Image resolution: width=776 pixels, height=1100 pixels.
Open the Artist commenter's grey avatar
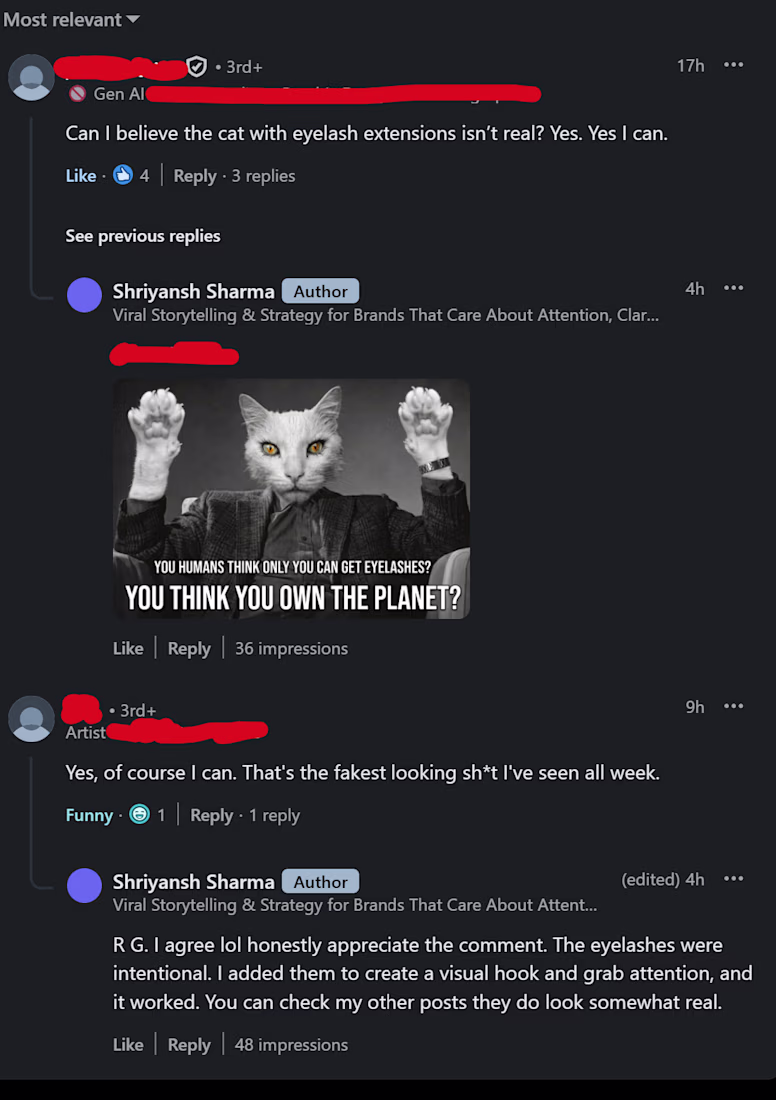coord(31,718)
